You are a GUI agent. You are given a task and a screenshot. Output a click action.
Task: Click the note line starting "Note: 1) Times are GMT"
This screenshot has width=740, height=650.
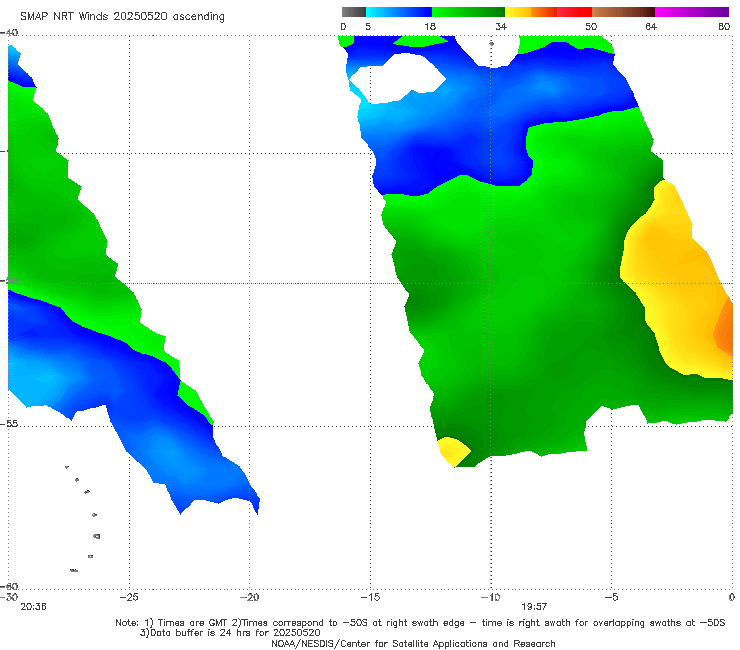[420, 623]
